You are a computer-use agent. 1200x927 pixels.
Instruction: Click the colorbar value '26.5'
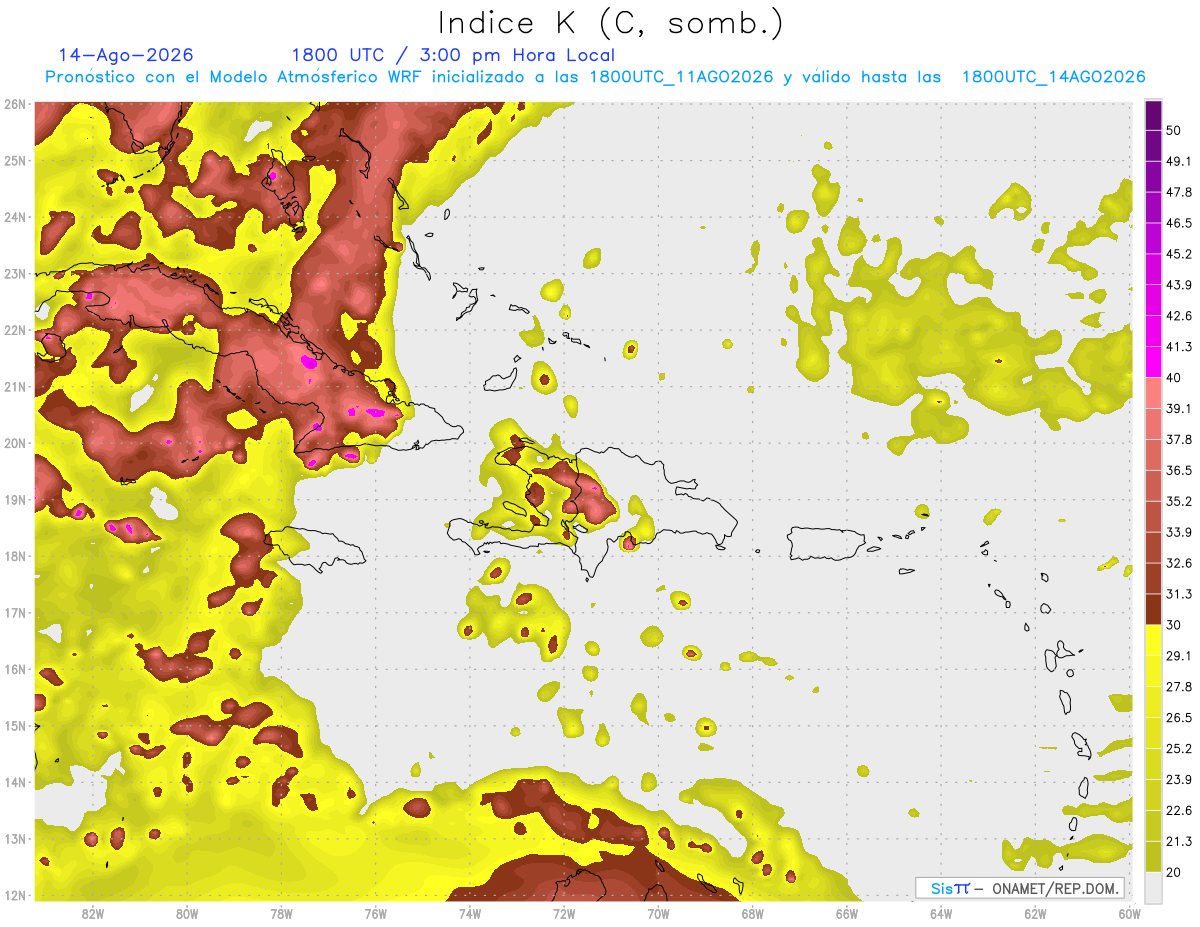1178,718
